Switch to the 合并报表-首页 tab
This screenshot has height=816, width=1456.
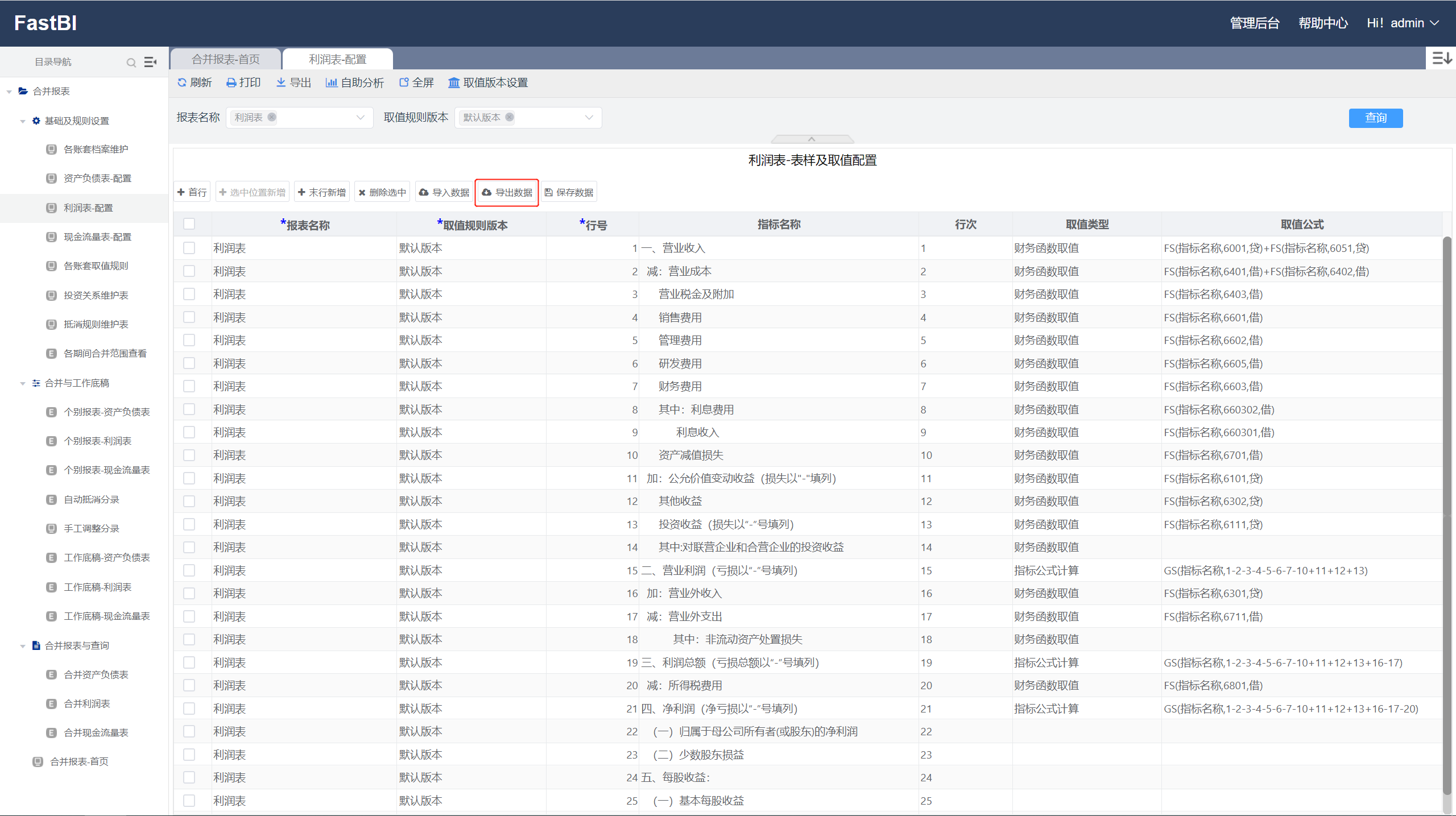click(x=226, y=59)
